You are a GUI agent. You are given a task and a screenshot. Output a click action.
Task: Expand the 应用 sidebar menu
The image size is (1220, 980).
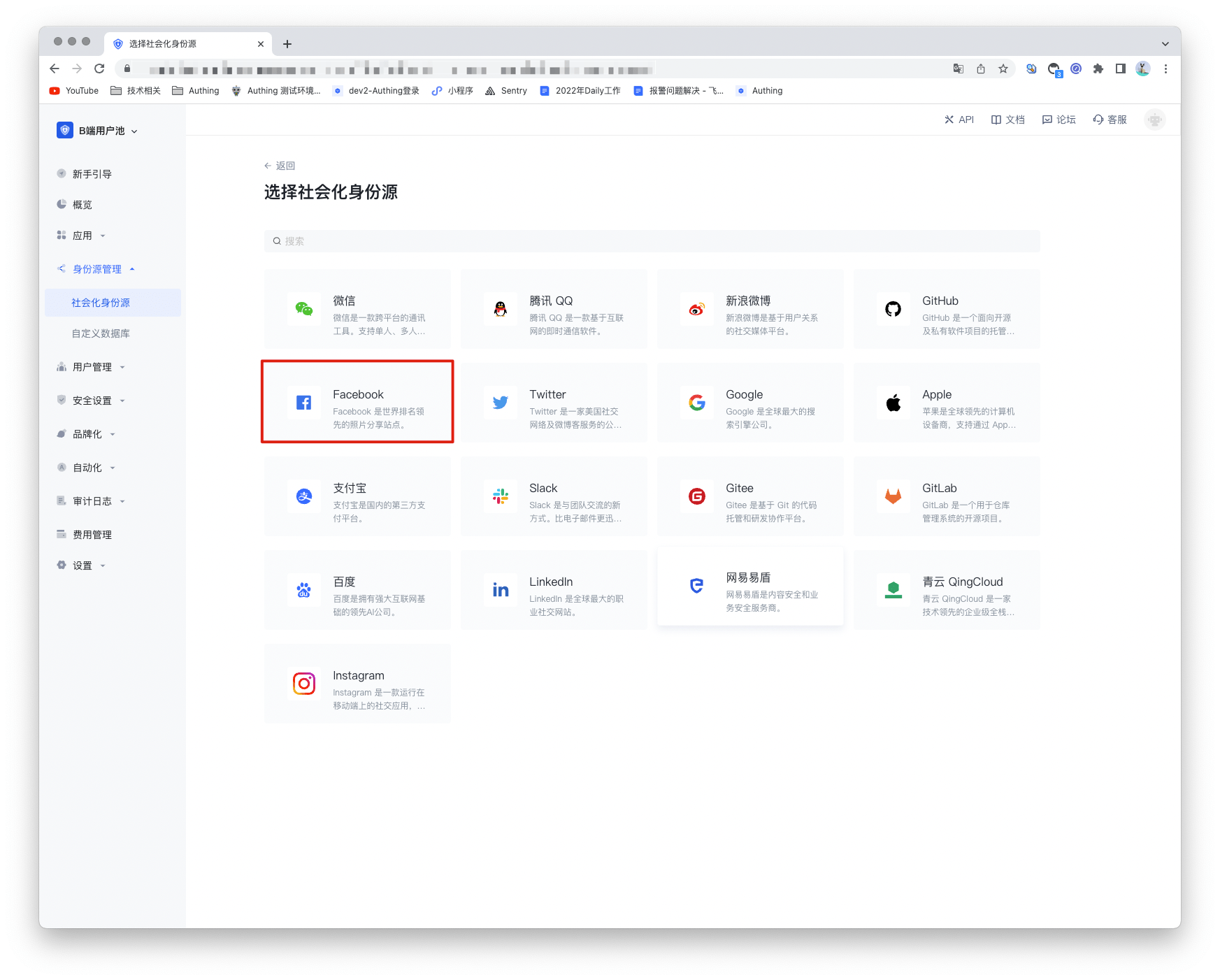(82, 236)
